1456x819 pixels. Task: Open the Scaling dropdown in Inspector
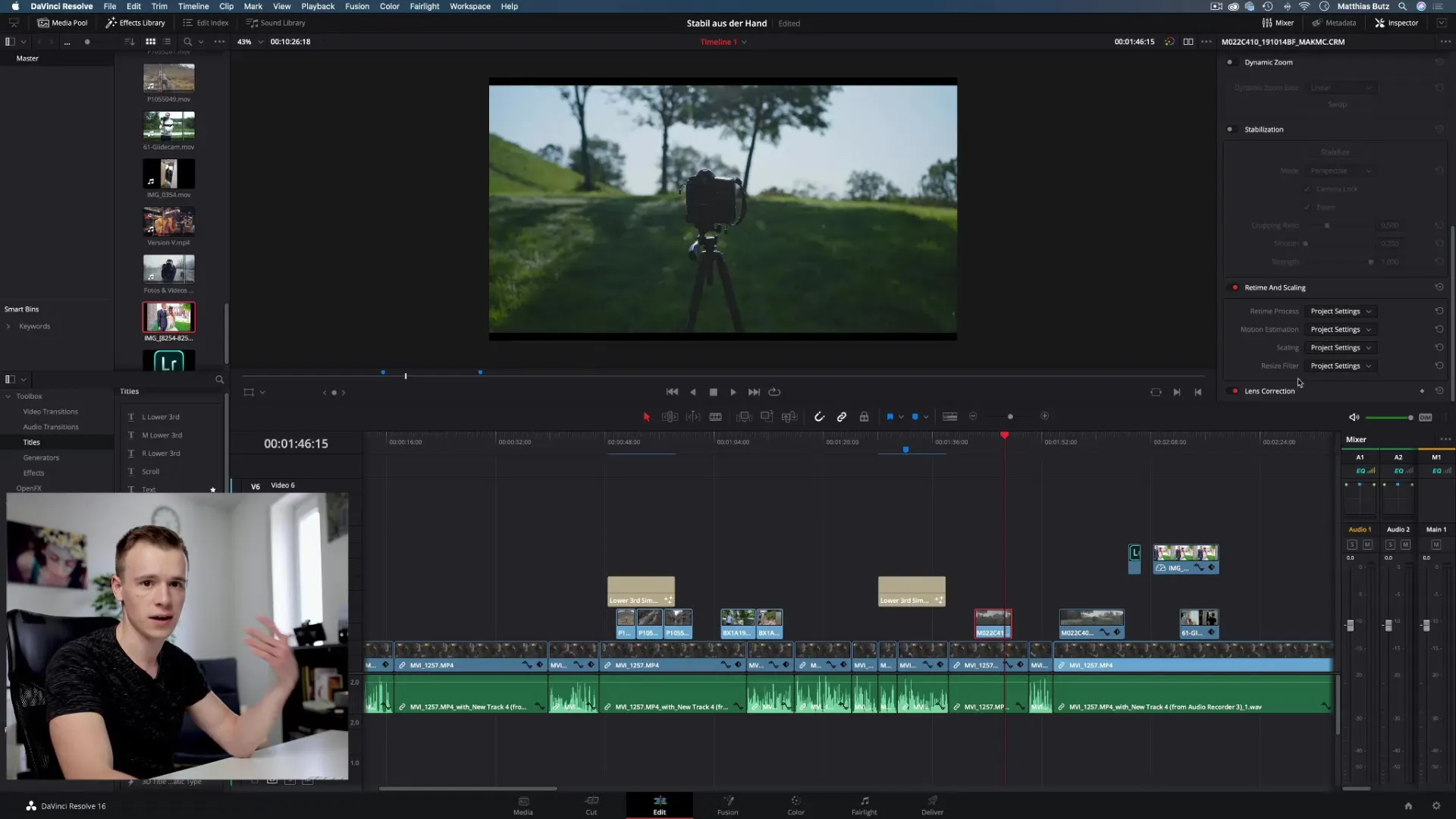1340,348
